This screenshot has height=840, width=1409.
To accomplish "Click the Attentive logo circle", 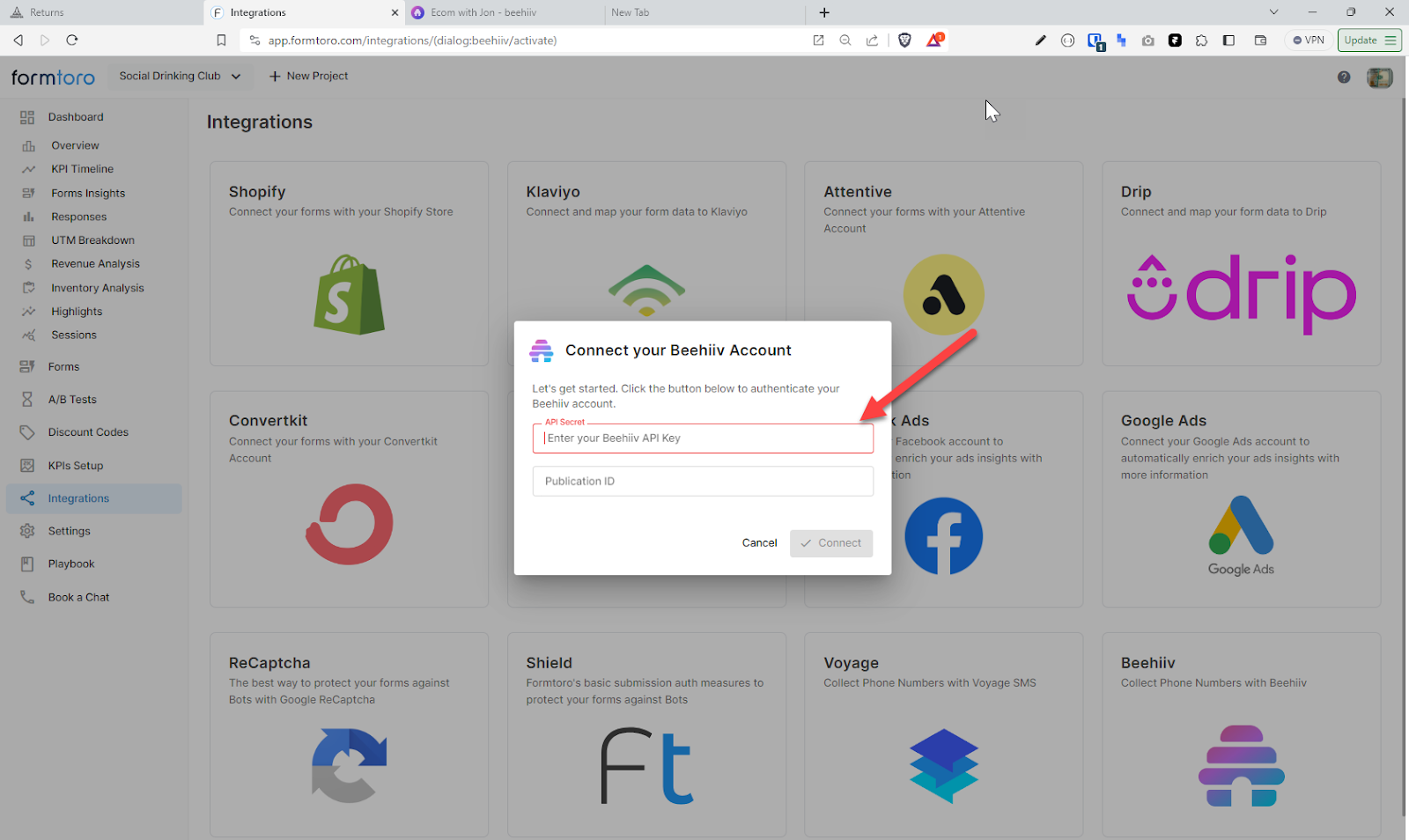I will click(943, 295).
